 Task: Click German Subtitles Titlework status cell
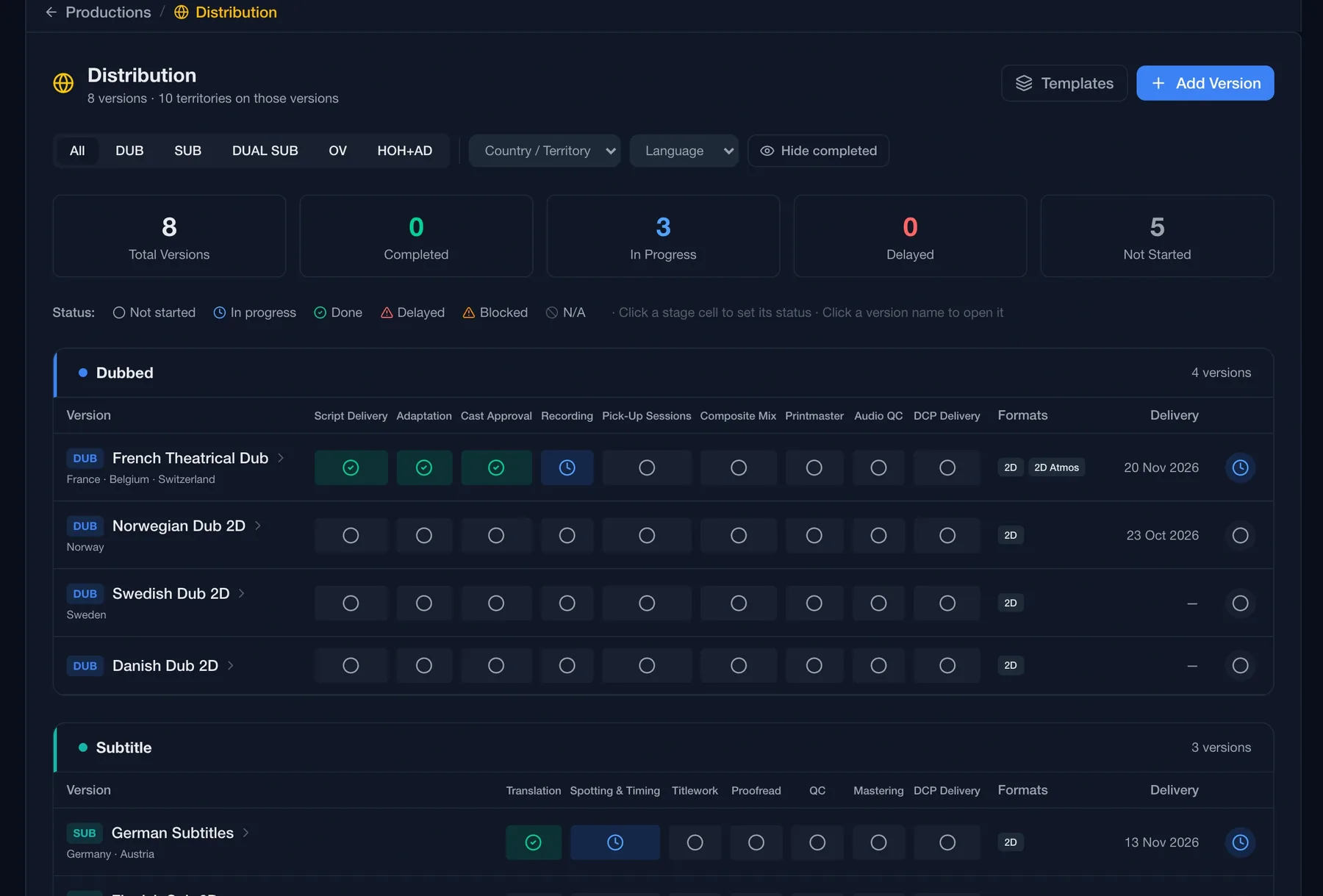click(x=695, y=842)
